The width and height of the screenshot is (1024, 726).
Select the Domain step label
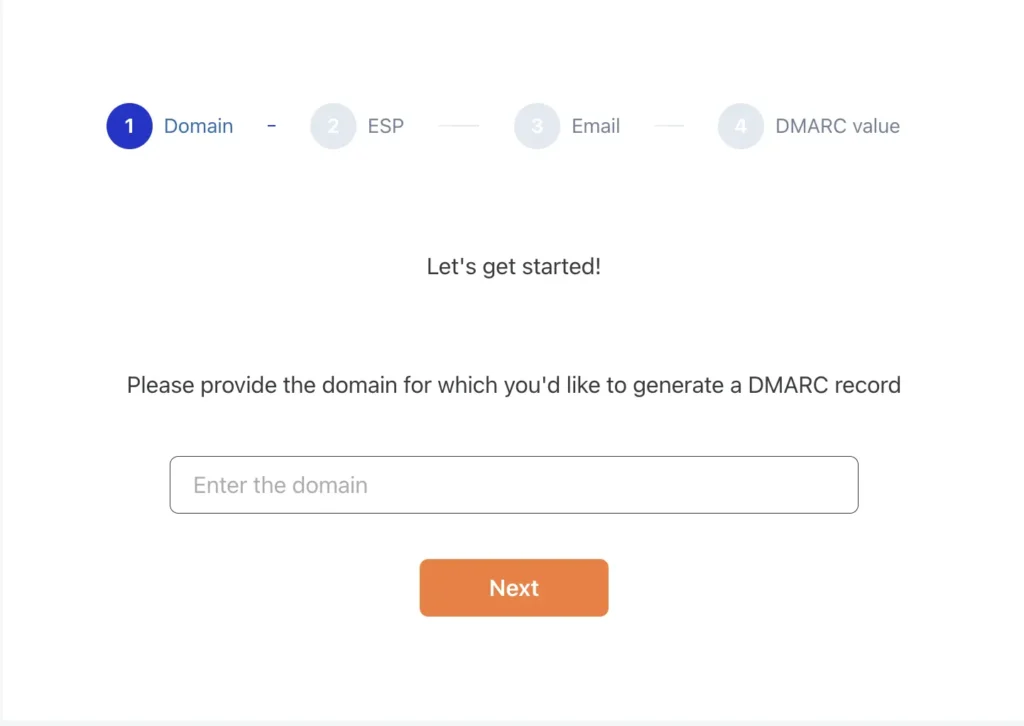click(x=198, y=126)
